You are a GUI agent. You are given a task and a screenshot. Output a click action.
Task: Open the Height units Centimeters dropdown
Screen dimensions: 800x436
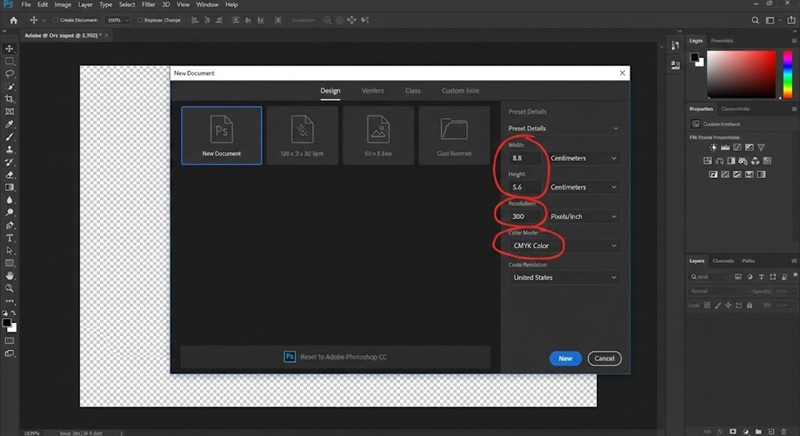tap(584, 187)
